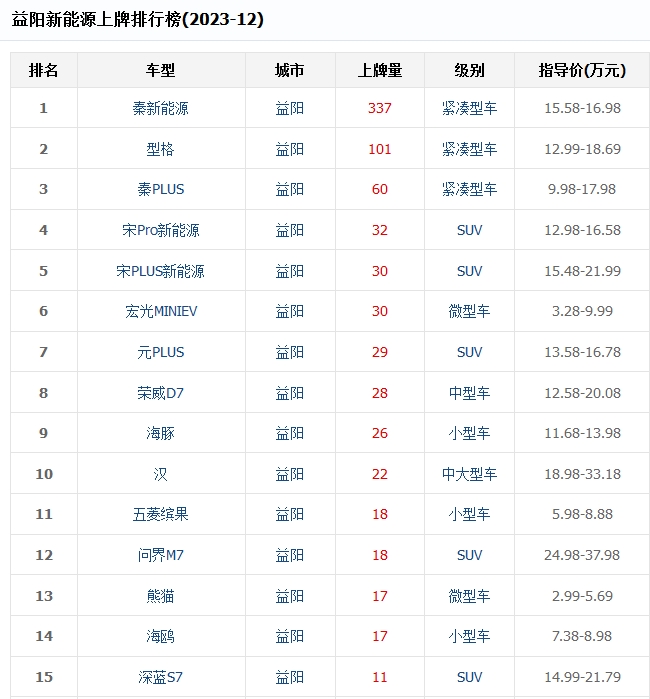Select the 荣威D7 model link
Viewport: 650px width, 699px height.
(160, 393)
